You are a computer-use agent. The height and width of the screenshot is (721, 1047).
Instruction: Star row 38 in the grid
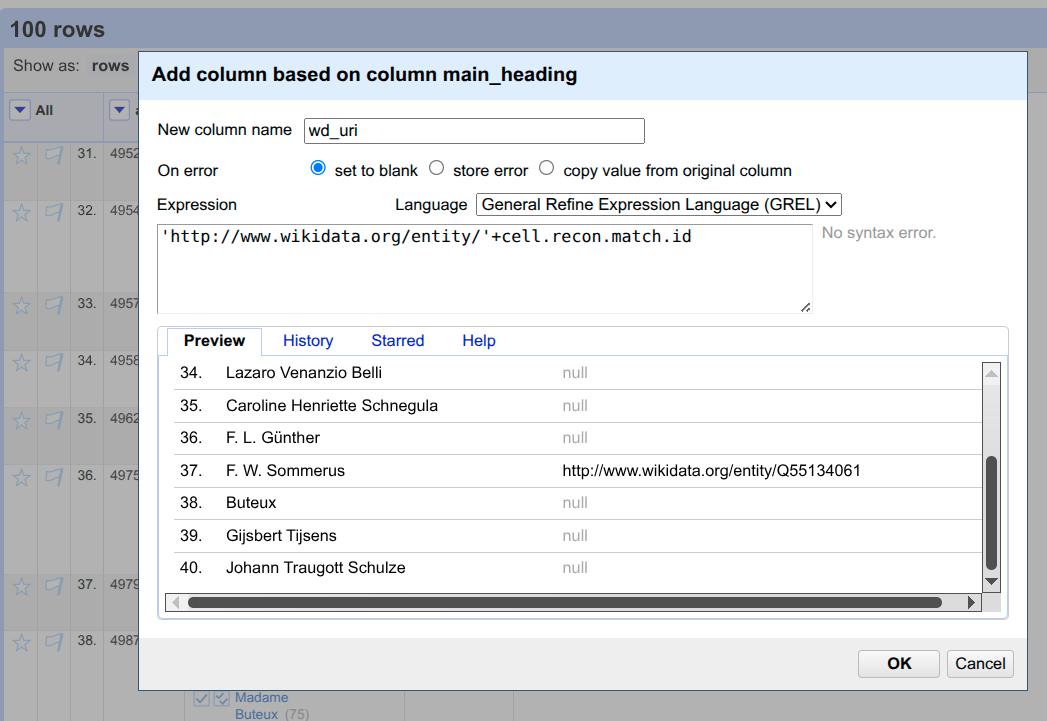click(x=21, y=643)
